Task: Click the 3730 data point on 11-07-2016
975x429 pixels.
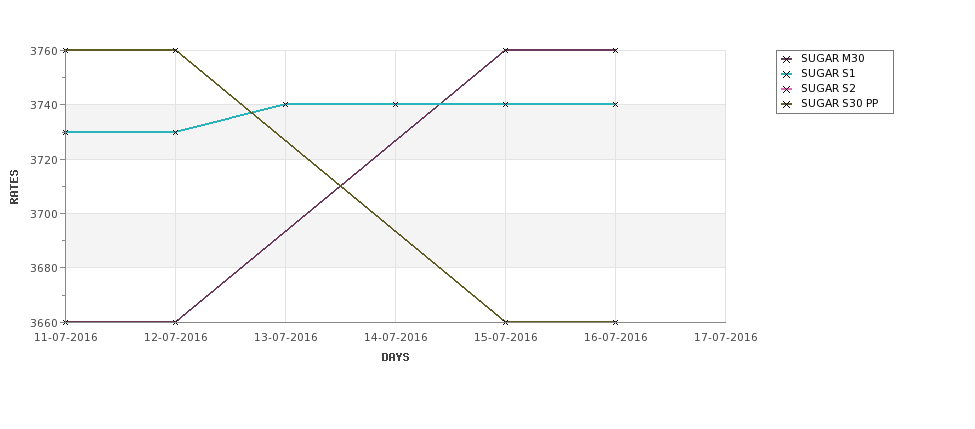Action: [x=65, y=132]
